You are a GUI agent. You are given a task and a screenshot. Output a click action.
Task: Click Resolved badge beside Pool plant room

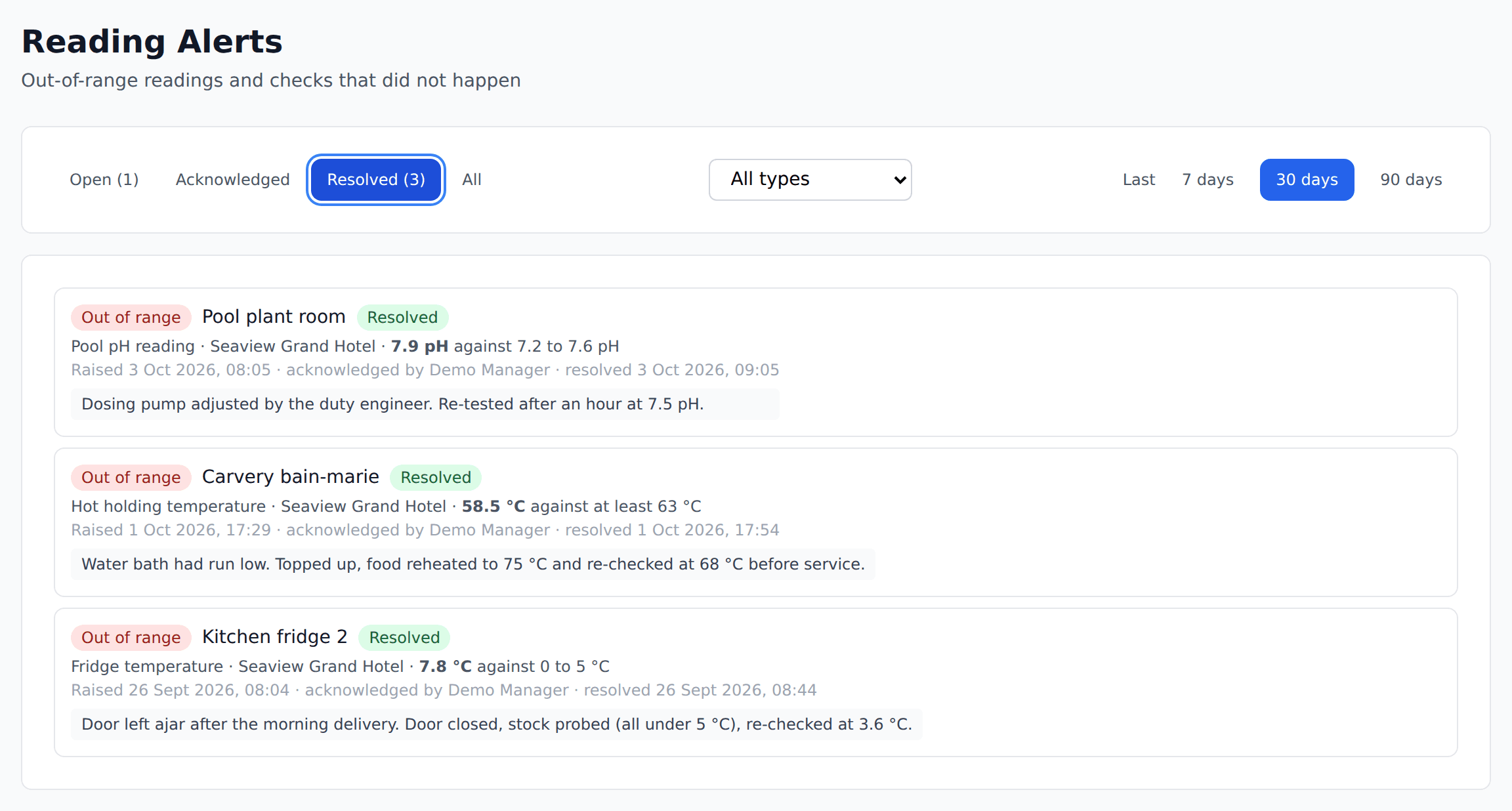click(402, 318)
